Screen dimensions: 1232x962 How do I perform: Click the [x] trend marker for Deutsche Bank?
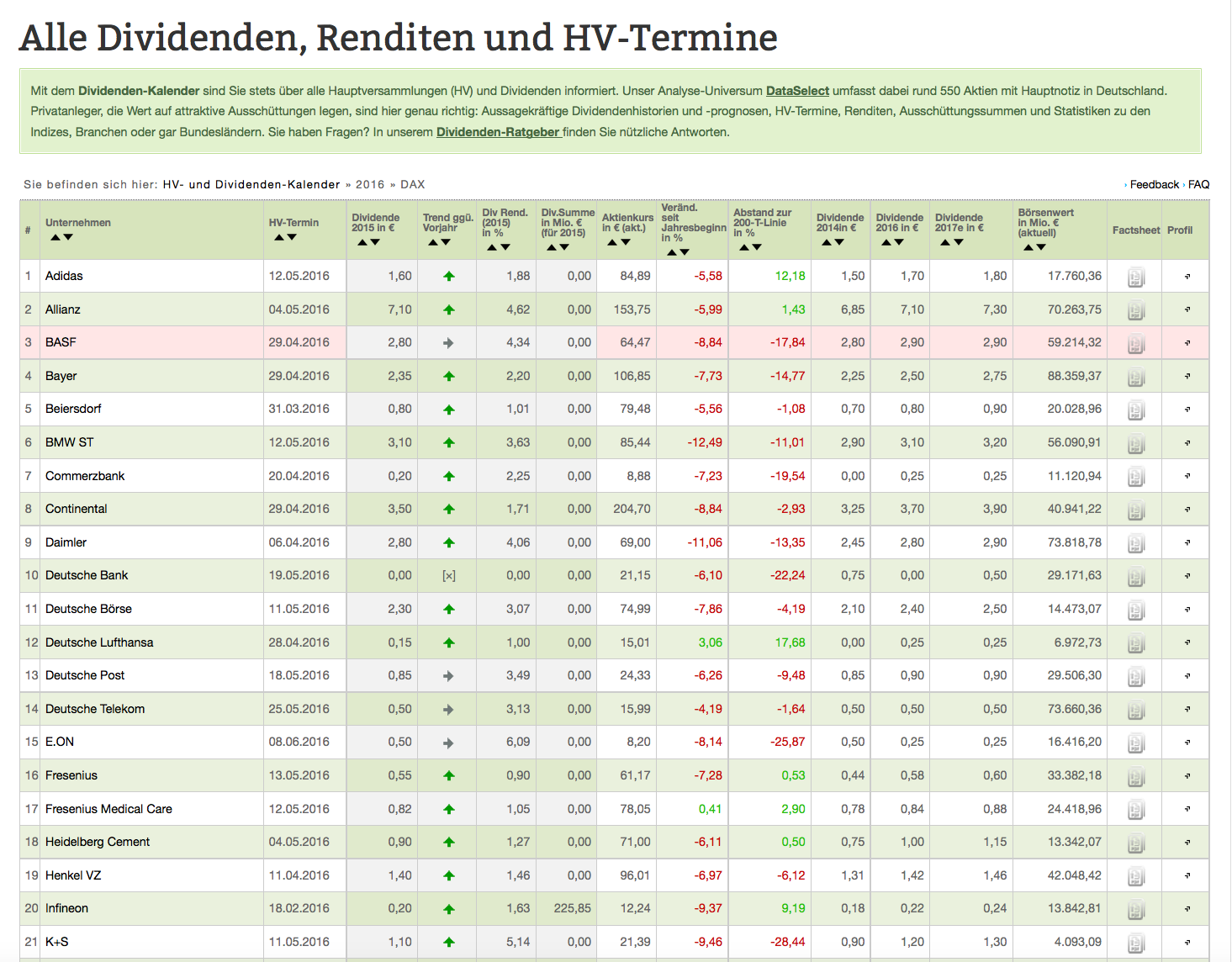(449, 576)
